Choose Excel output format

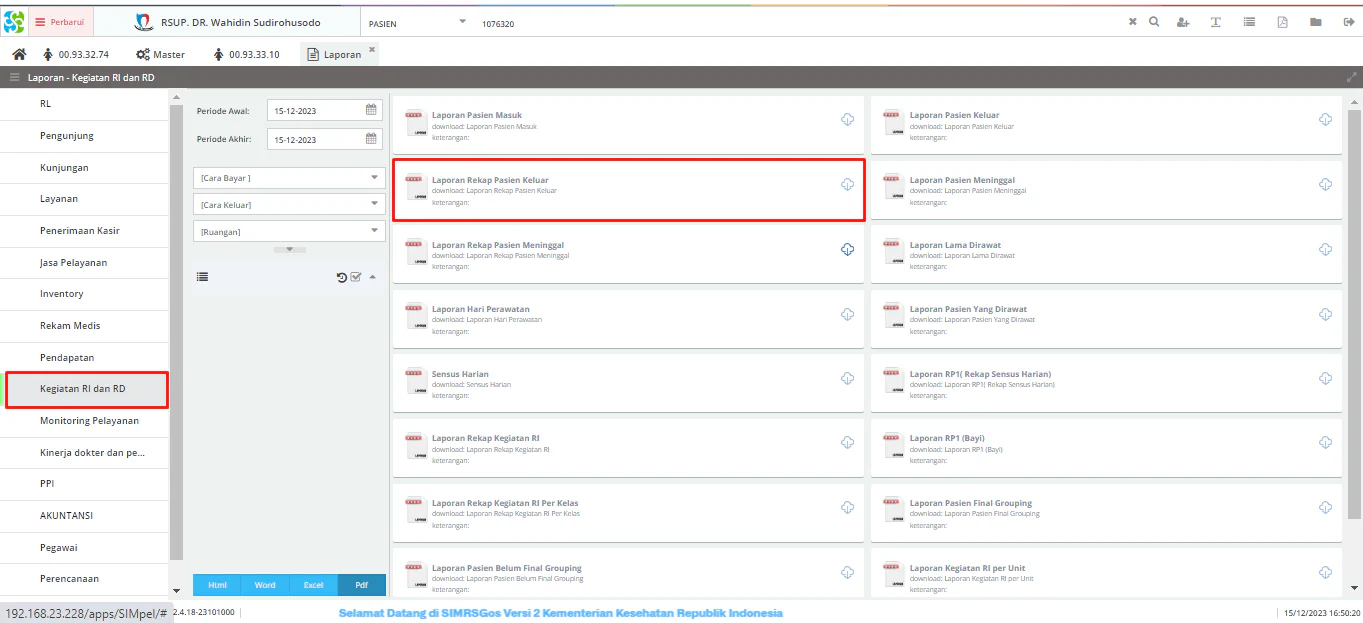(x=313, y=585)
